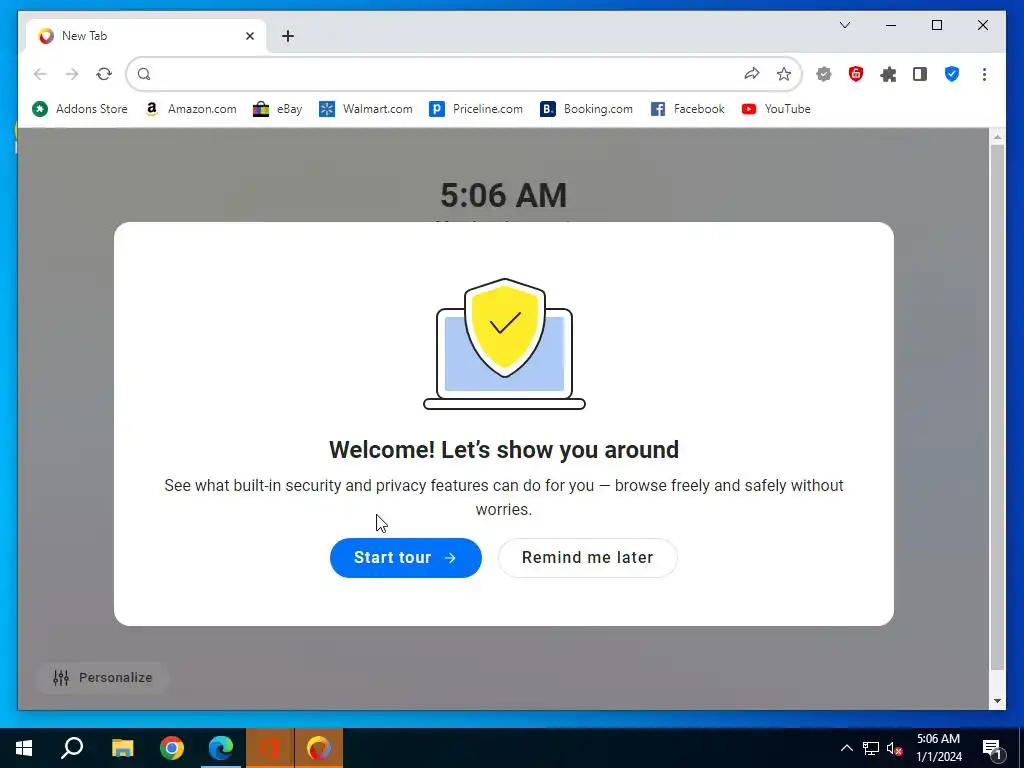Open the Amazon.com bookmark

[191, 109]
